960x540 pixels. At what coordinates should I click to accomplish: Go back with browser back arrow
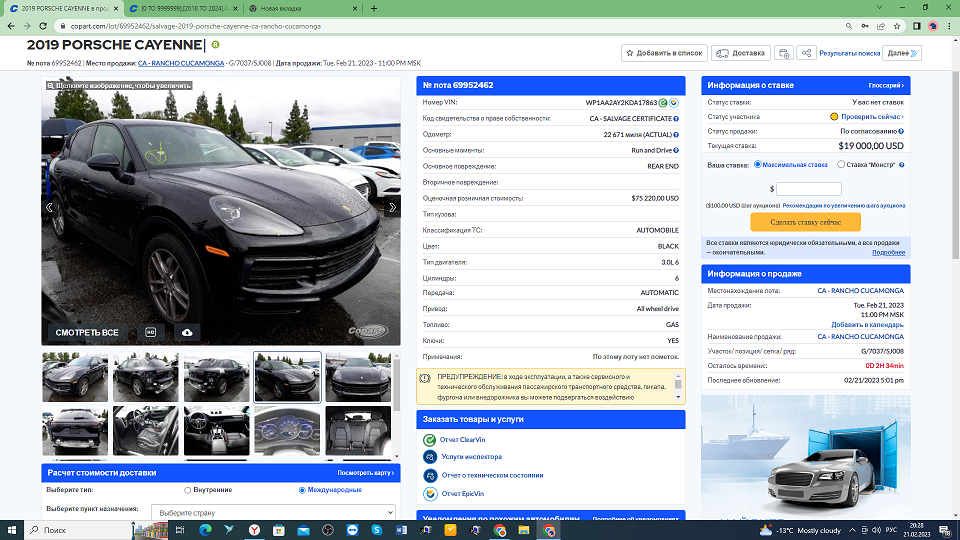[11, 26]
